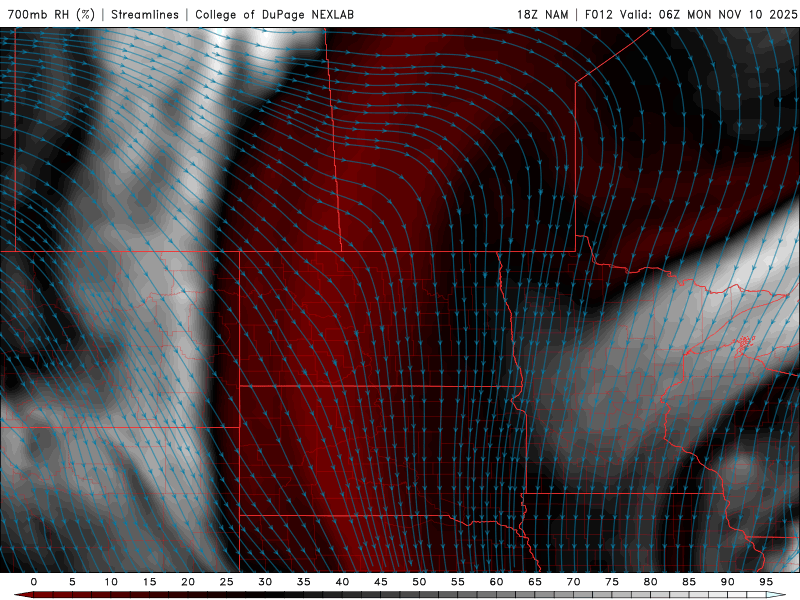
Task: Click the "700mb RH (%)" title text
Action: tap(51, 14)
